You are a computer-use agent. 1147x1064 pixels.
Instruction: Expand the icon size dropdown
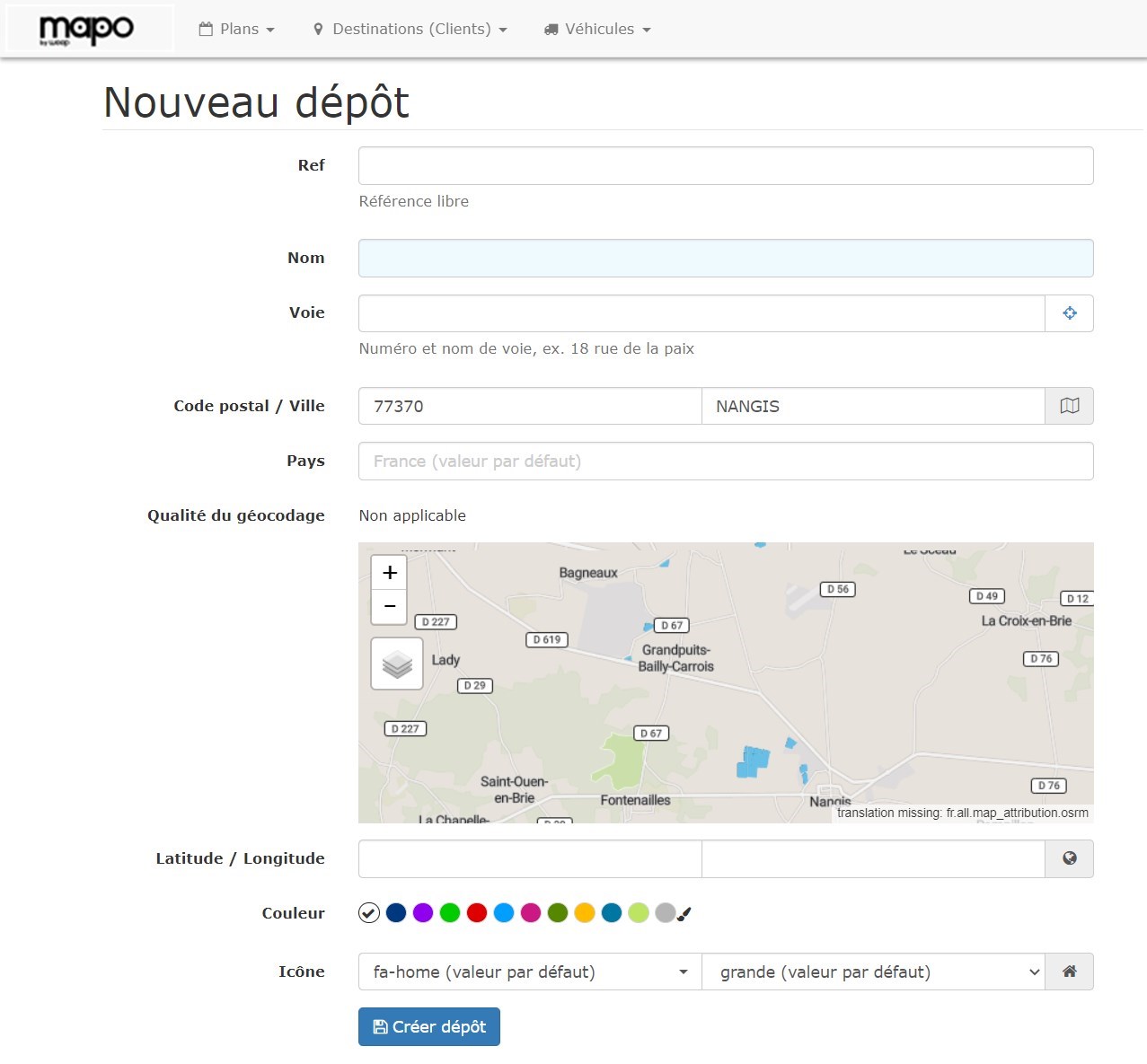pyautogui.click(x=872, y=972)
